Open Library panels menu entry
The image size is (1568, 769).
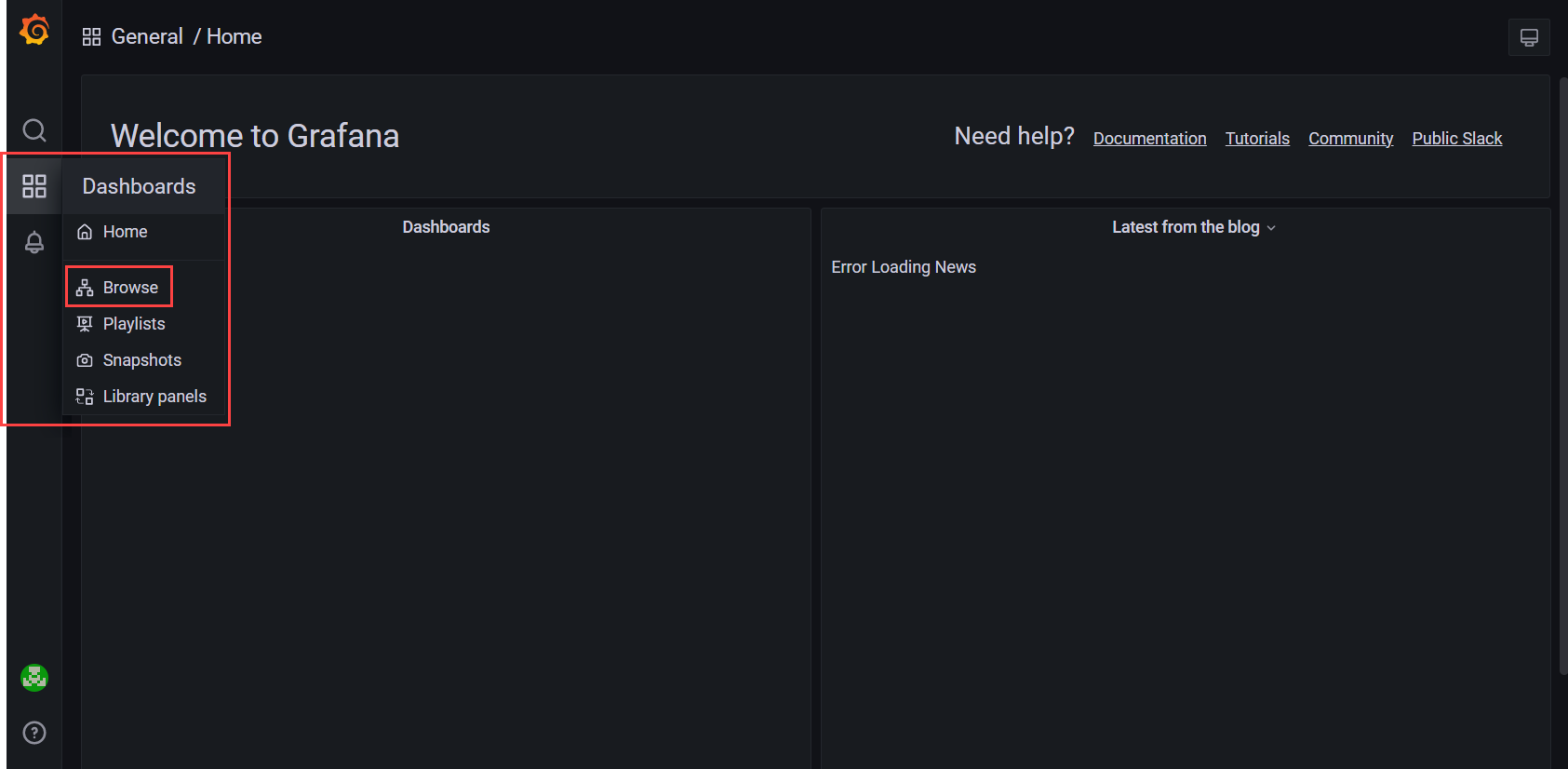[154, 397]
